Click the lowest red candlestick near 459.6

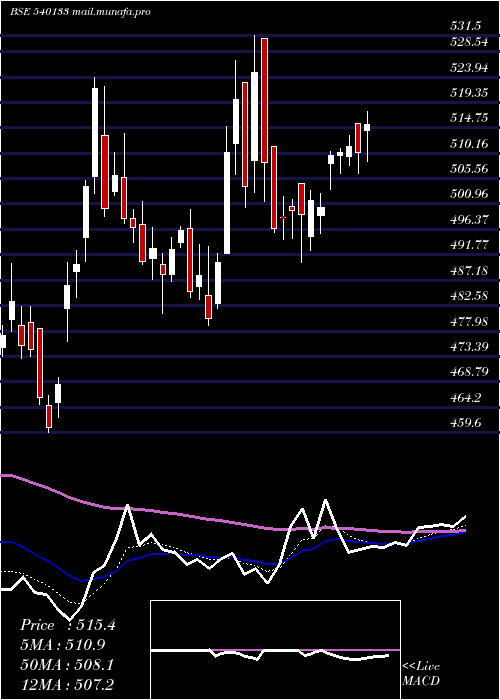(49, 416)
